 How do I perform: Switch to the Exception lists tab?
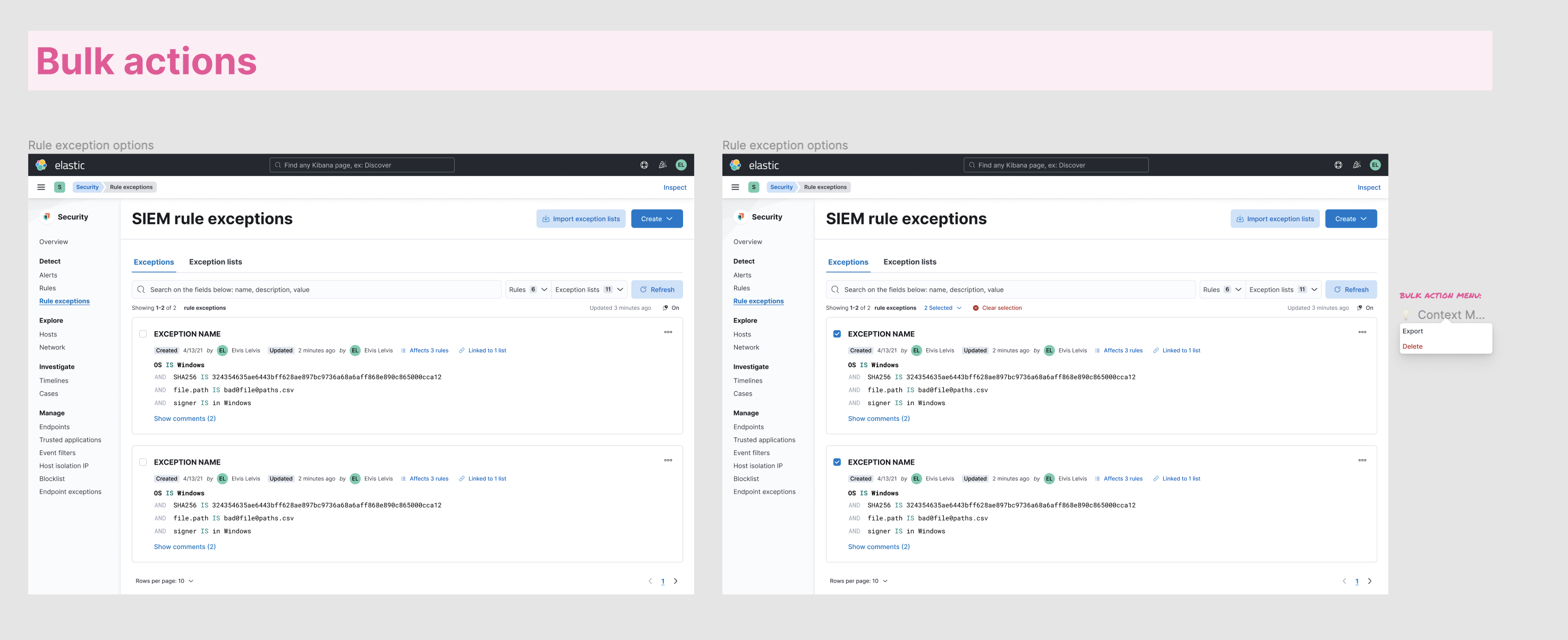[x=215, y=262]
